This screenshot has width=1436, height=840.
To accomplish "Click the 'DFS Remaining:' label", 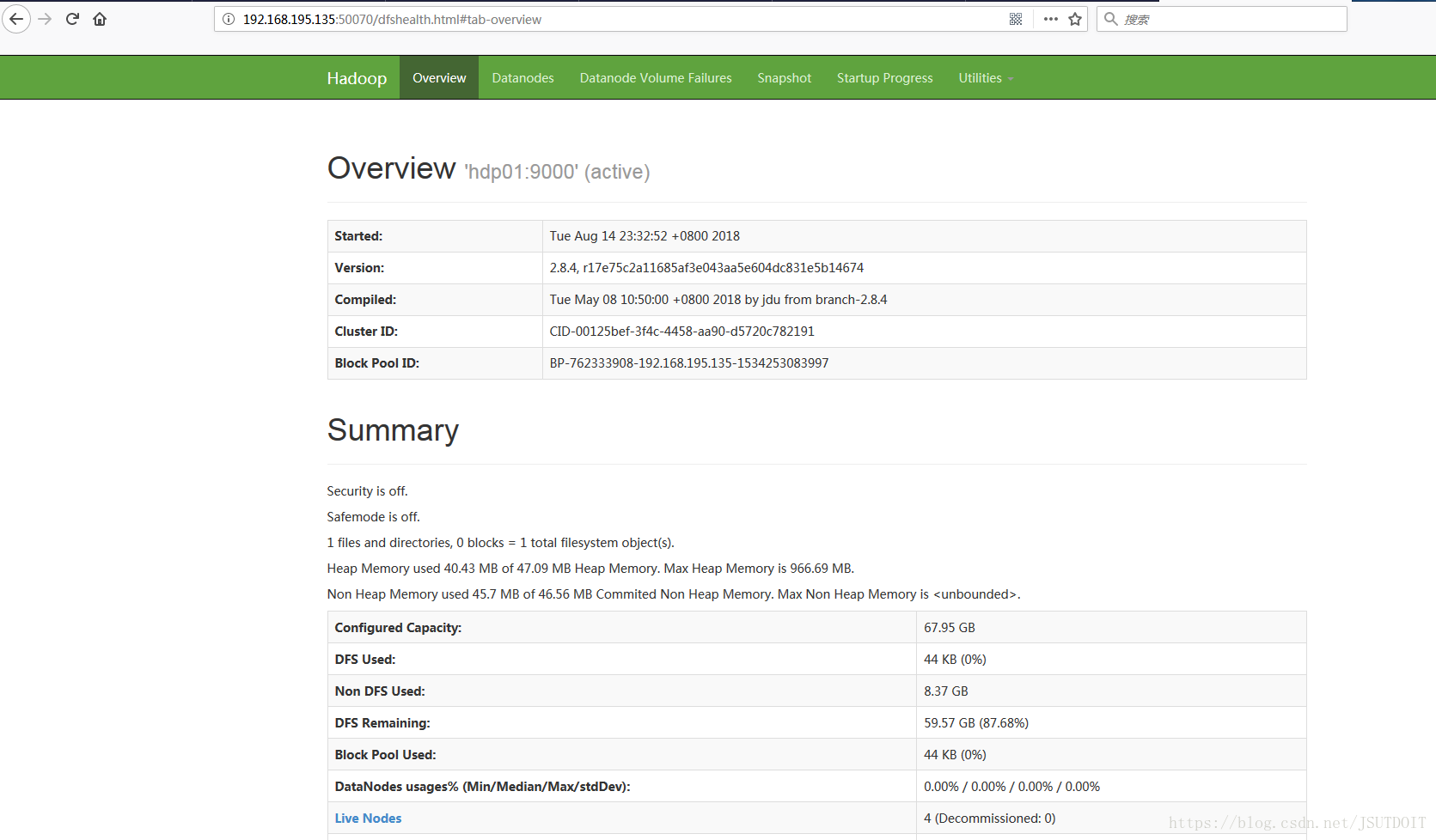I will 382,723.
